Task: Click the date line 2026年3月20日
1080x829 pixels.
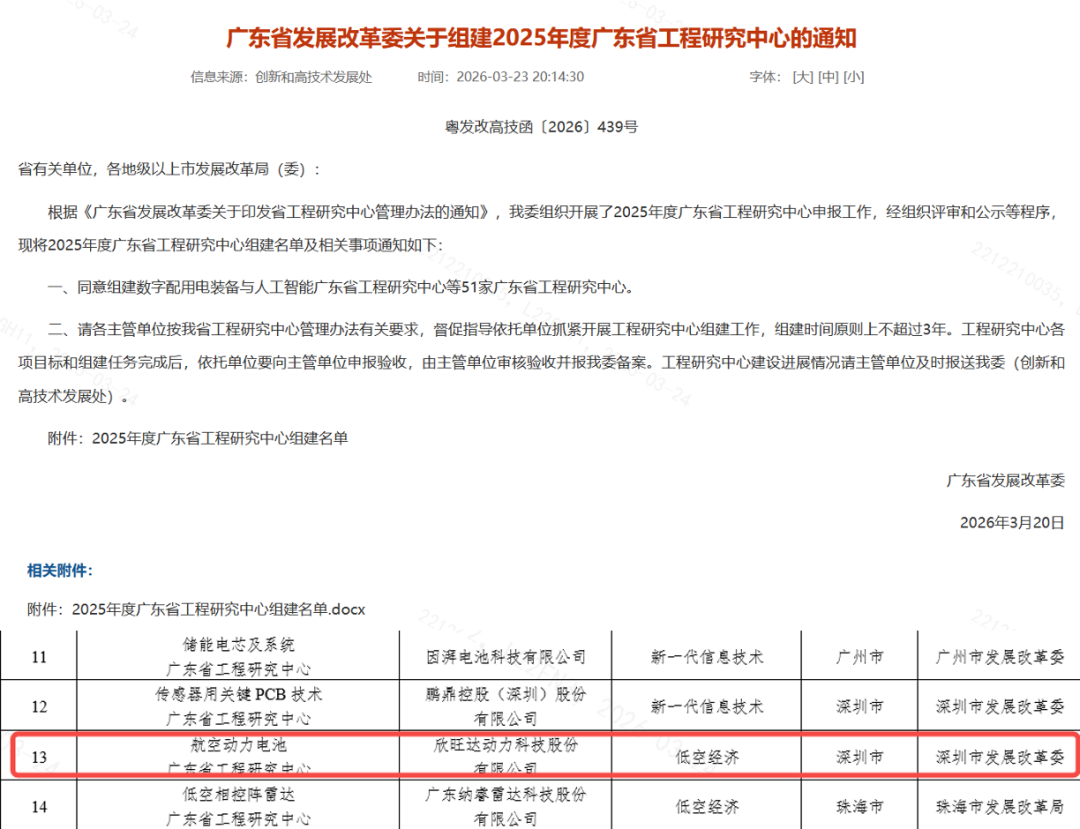Action: [x=1012, y=523]
